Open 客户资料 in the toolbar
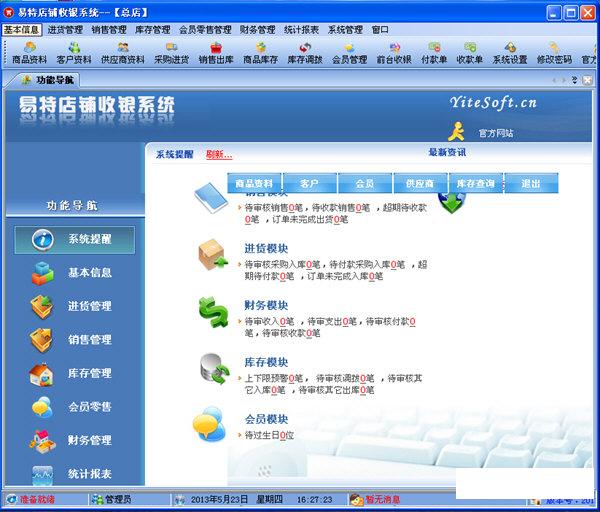Screen dimensions: 600x512 coord(74,53)
